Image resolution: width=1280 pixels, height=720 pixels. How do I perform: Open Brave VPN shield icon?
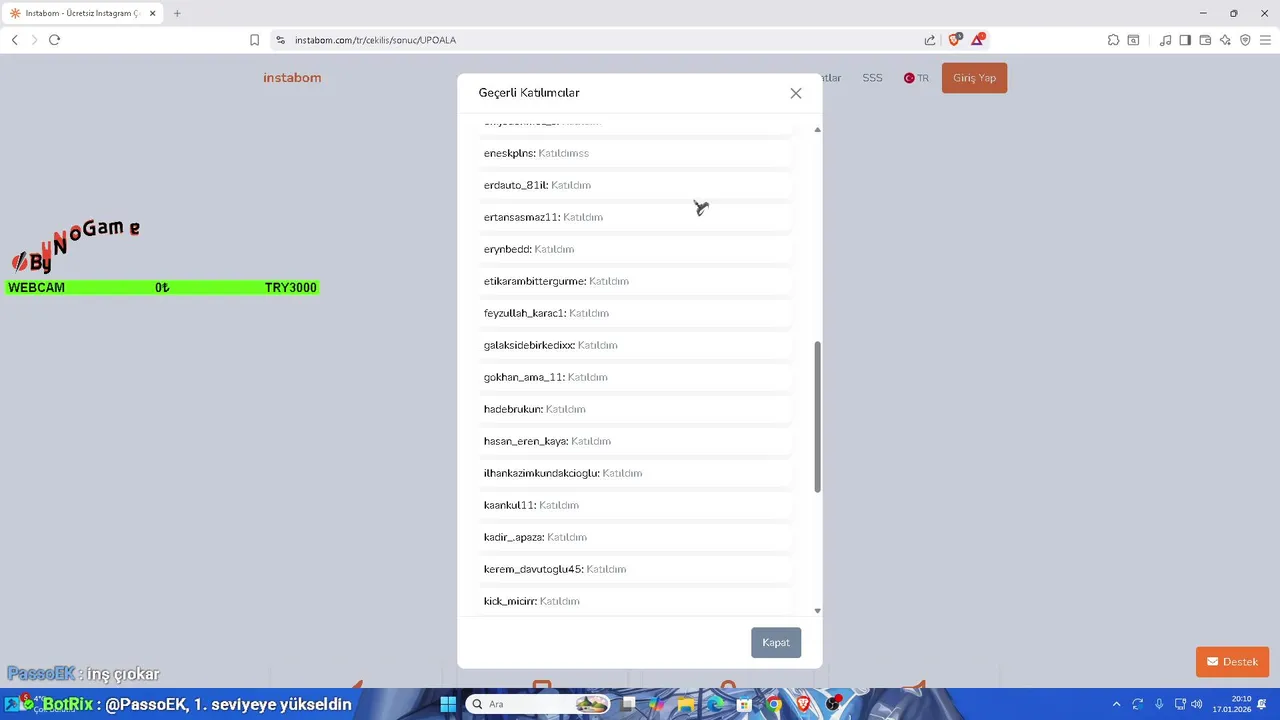point(1245,40)
